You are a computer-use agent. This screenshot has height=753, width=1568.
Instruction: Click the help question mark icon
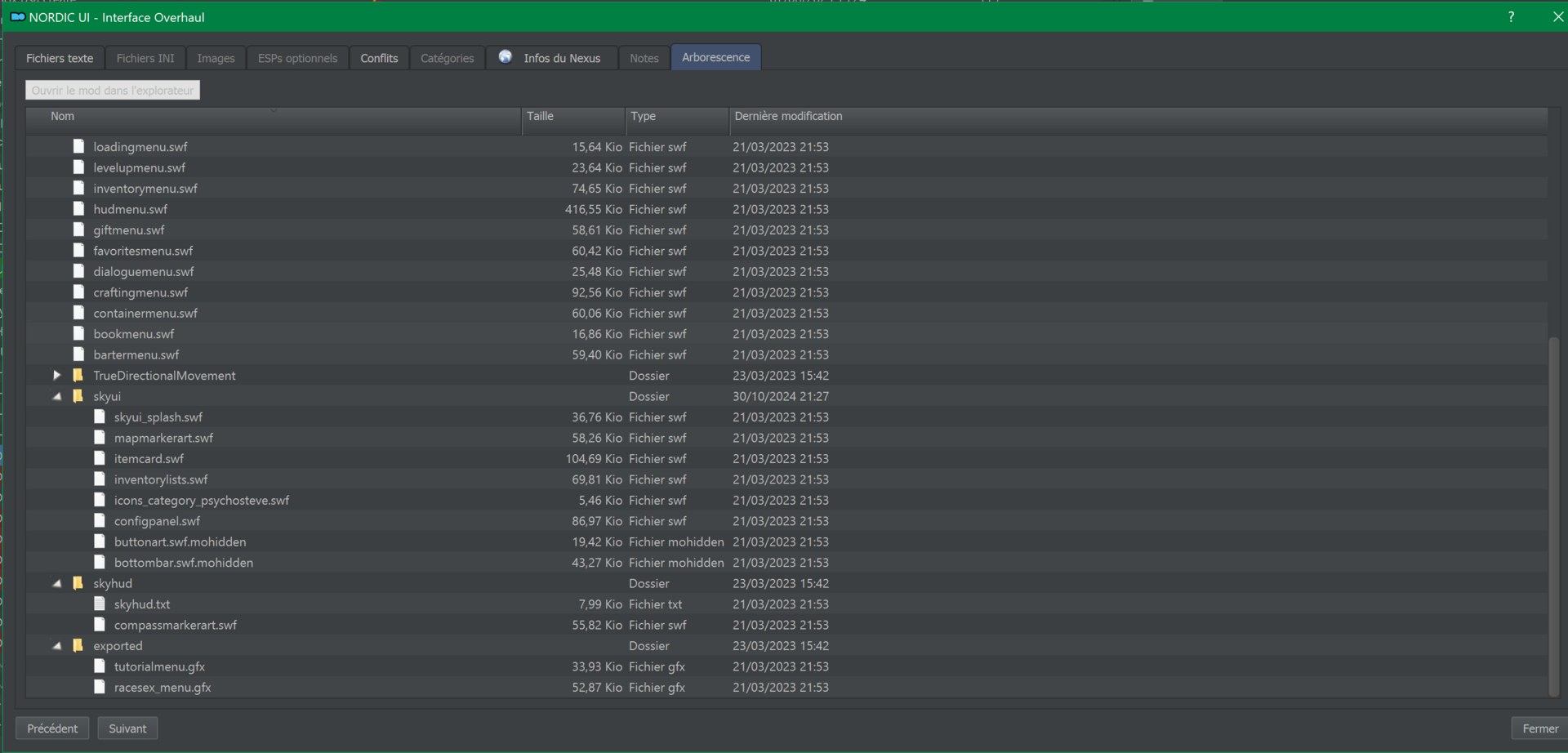[1511, 17]
